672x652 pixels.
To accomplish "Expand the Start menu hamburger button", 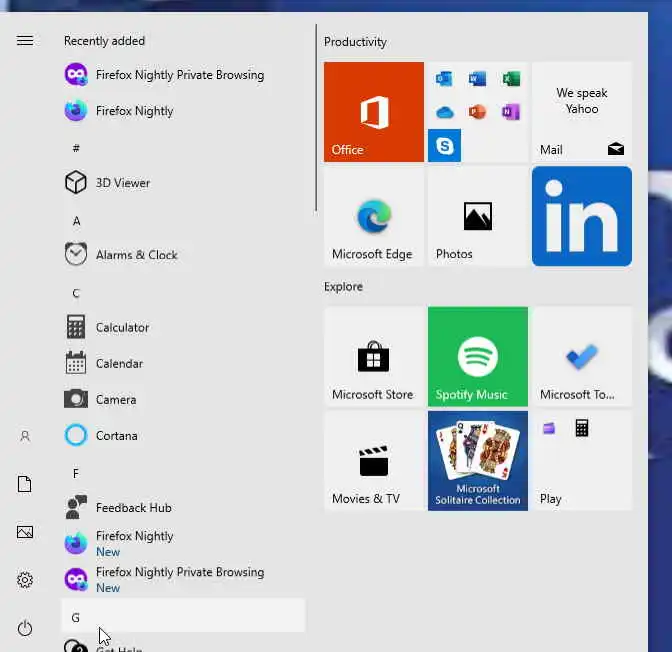I will click(x=25, y=41).
